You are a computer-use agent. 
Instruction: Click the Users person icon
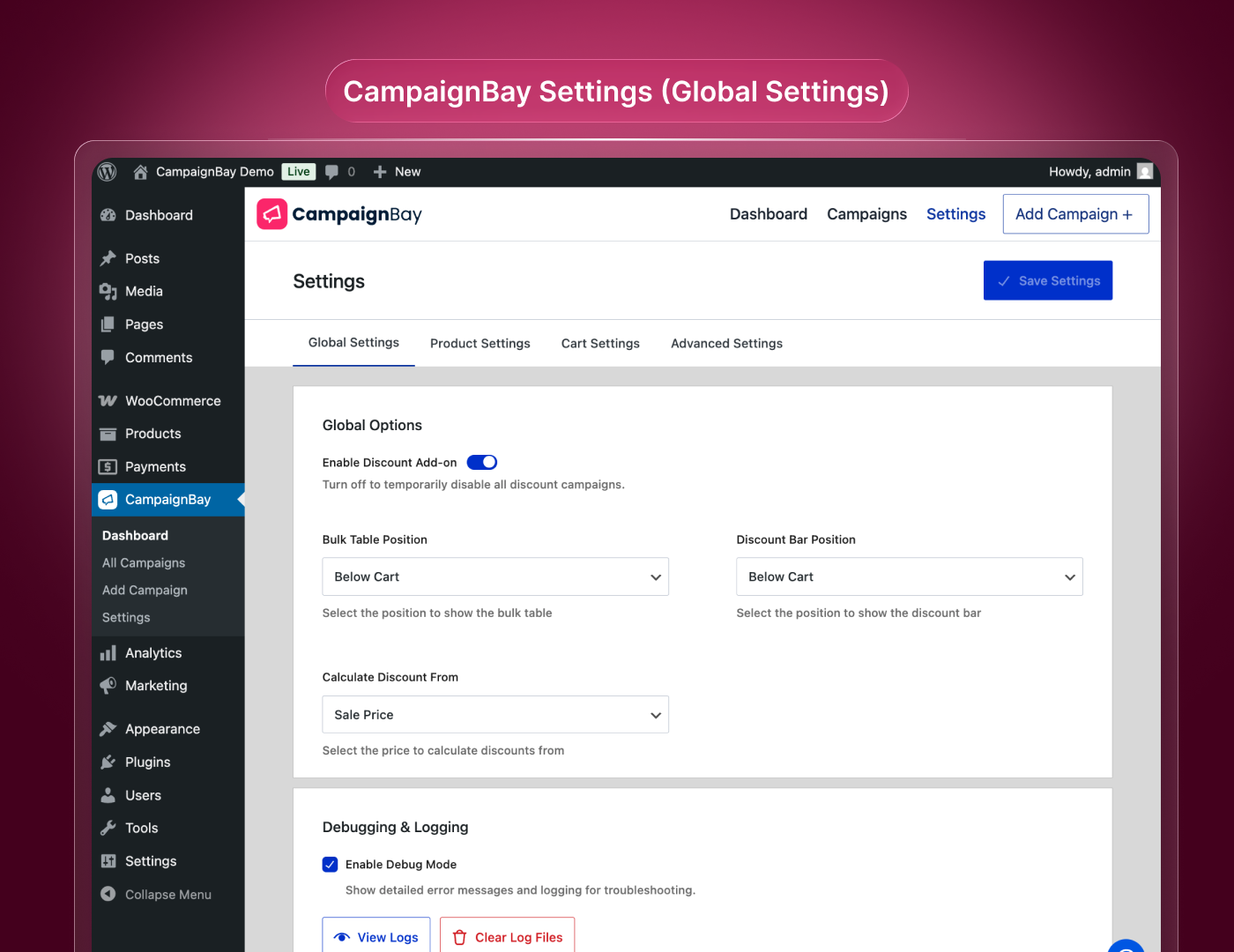(x=108, y=795)
